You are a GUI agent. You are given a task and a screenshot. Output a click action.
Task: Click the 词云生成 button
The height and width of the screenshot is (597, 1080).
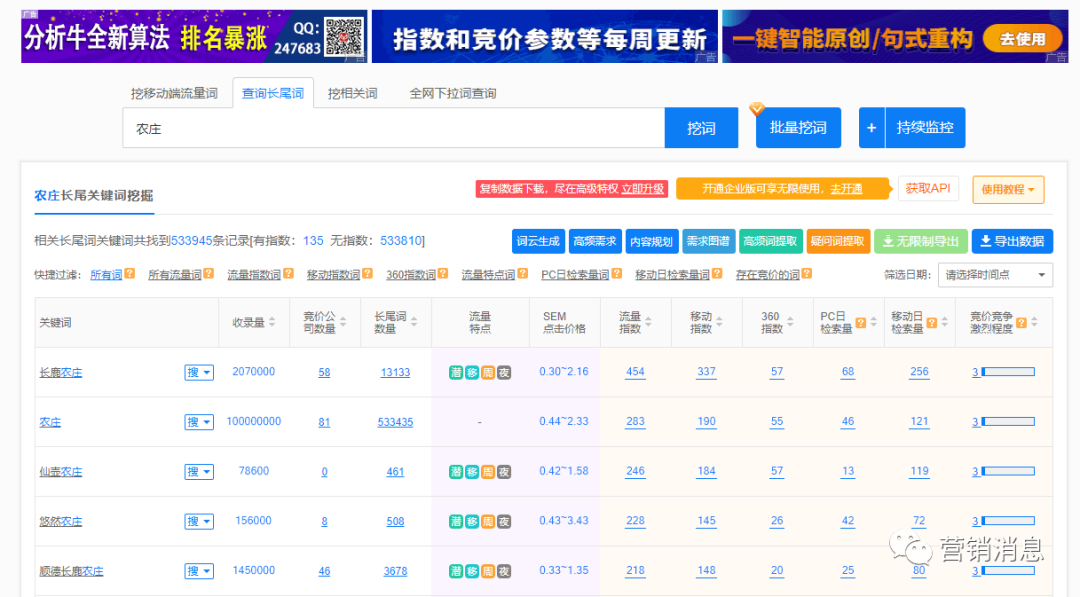click(x=539, y=241)
